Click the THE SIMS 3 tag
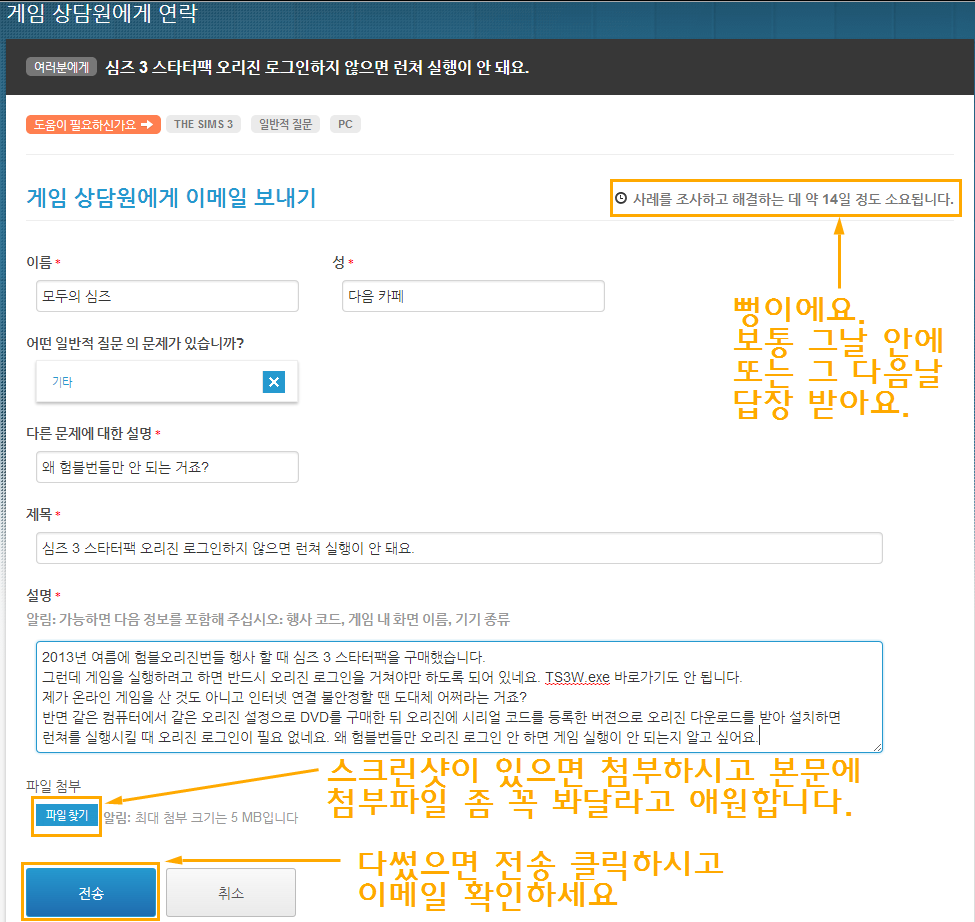Screen dimensions: 975x922 point(203,124)
